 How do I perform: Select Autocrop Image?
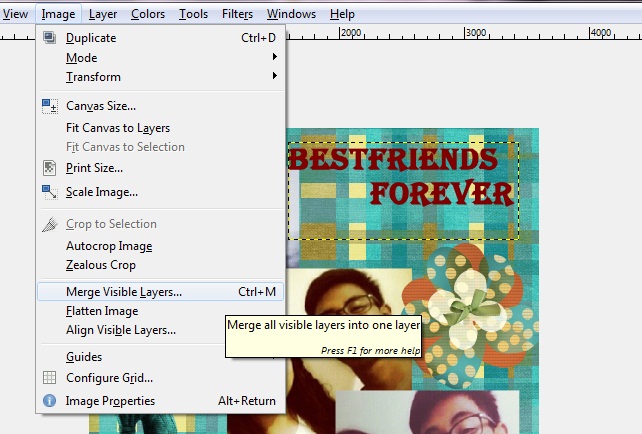(x=160, y=246)
